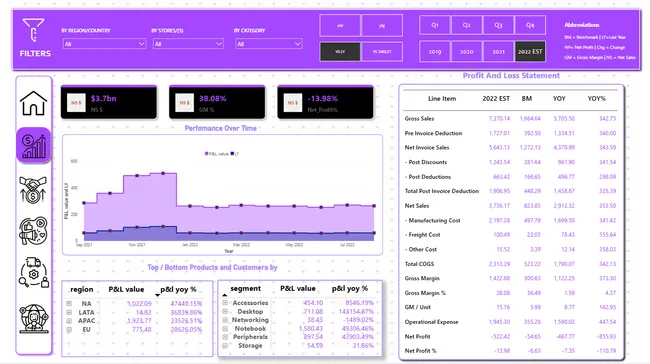
Task: Go to the Home page icon
Action: tap(34, 103)
